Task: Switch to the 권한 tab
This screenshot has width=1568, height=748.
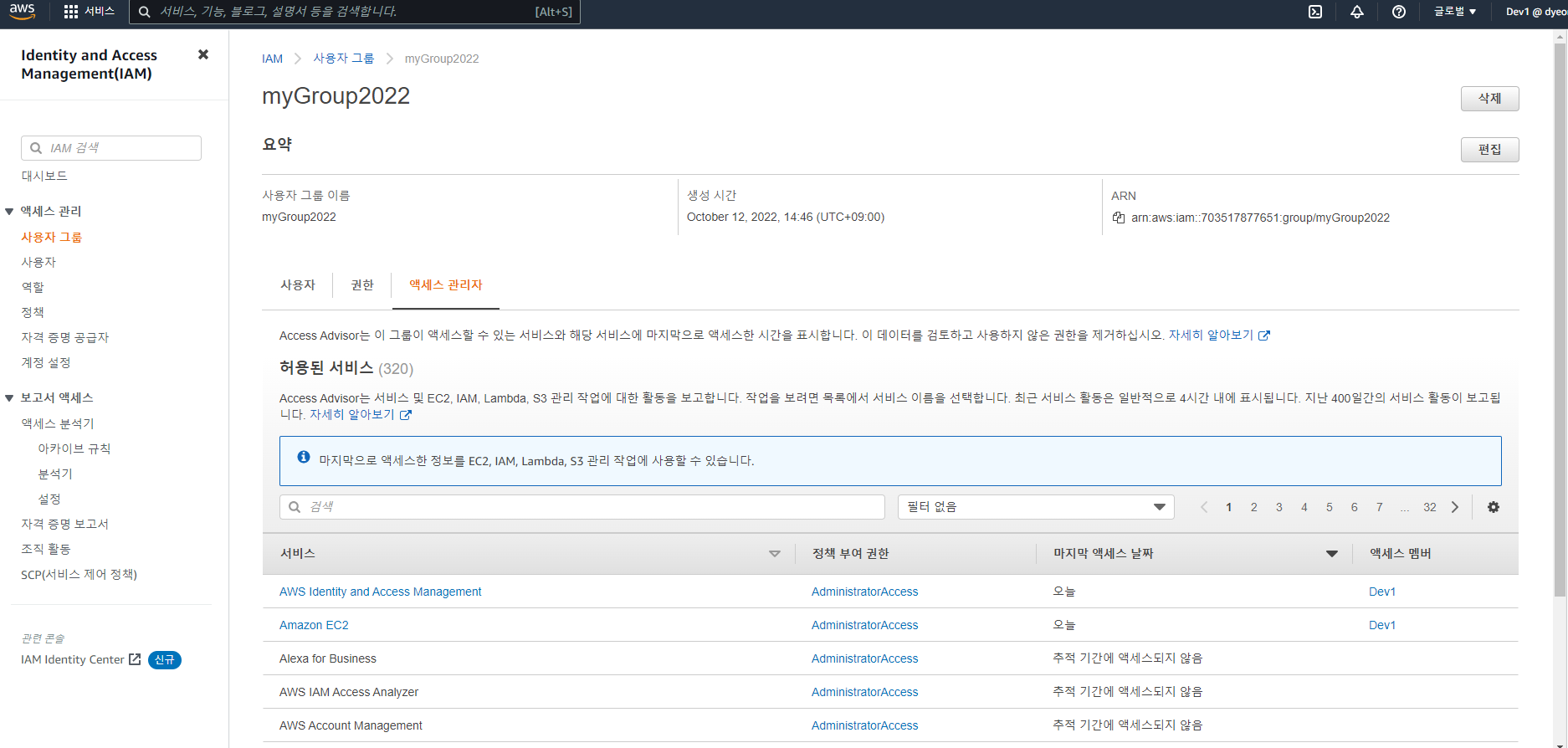Action: point(362,285)
